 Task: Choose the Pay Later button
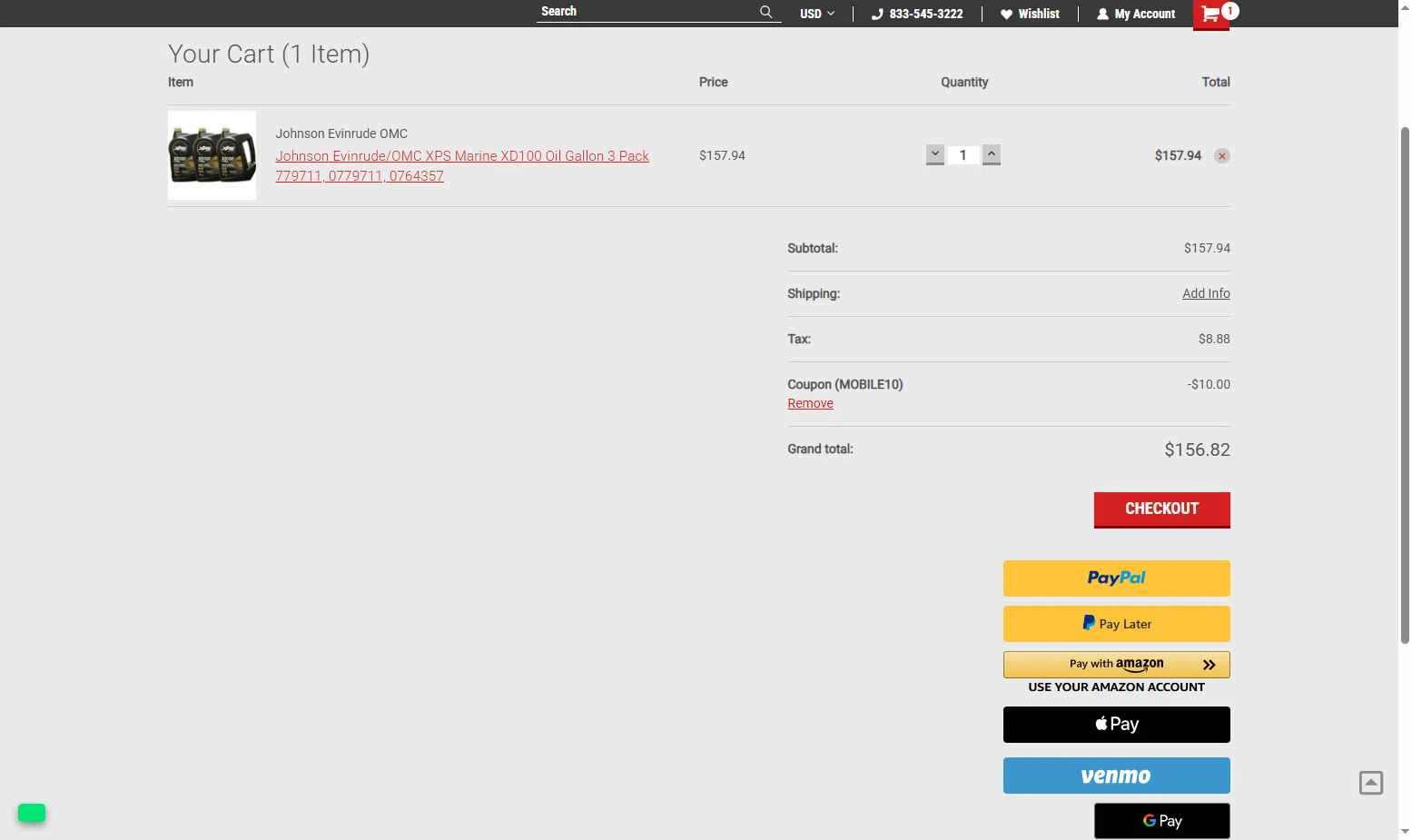pos(1117,624)
